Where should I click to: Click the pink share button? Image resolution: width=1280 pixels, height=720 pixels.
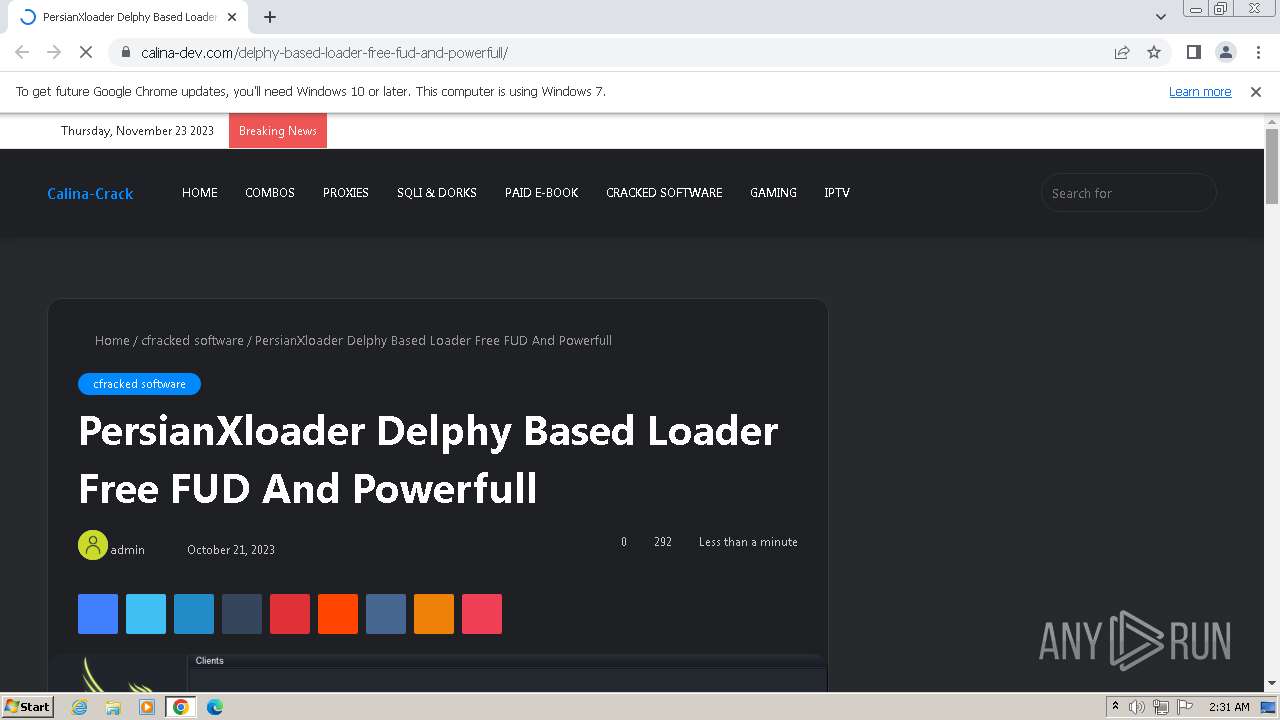click(x=482, y=614)
